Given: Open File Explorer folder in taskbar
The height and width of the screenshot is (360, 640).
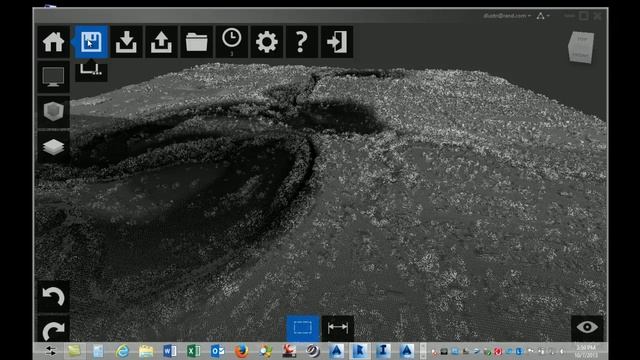Looking at the screenshot, I should (x=146, y=351).
